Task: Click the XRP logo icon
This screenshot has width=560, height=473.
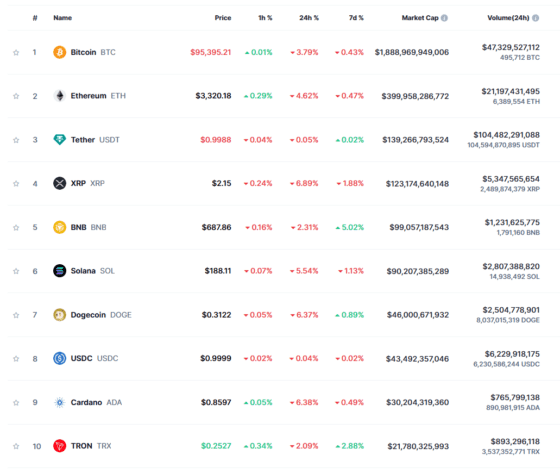Action: pyautogui.click(x=60, y=183)
